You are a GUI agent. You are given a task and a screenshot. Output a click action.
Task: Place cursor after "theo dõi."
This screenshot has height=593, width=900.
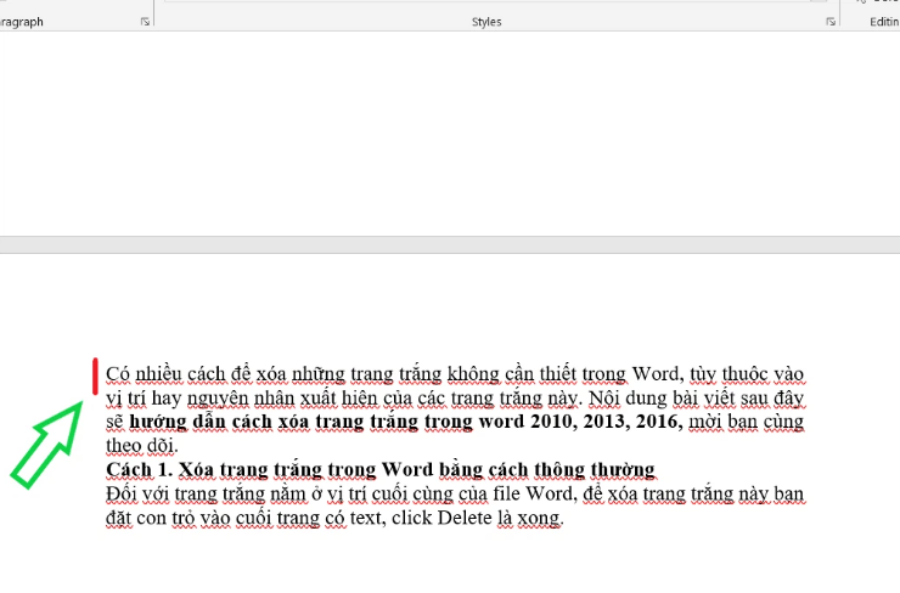[178, 446]
